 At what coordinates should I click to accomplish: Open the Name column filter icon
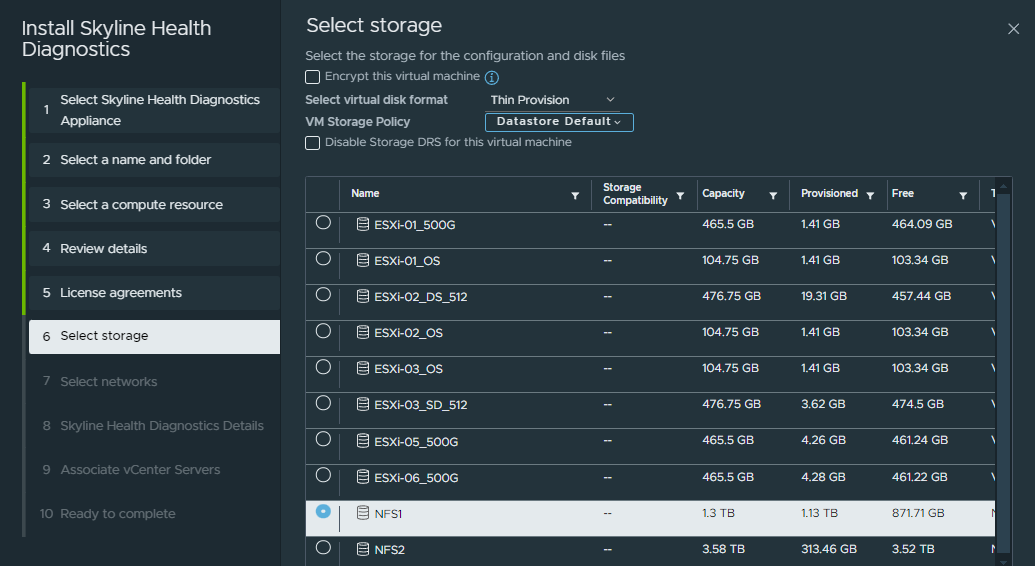pos(575,195)
